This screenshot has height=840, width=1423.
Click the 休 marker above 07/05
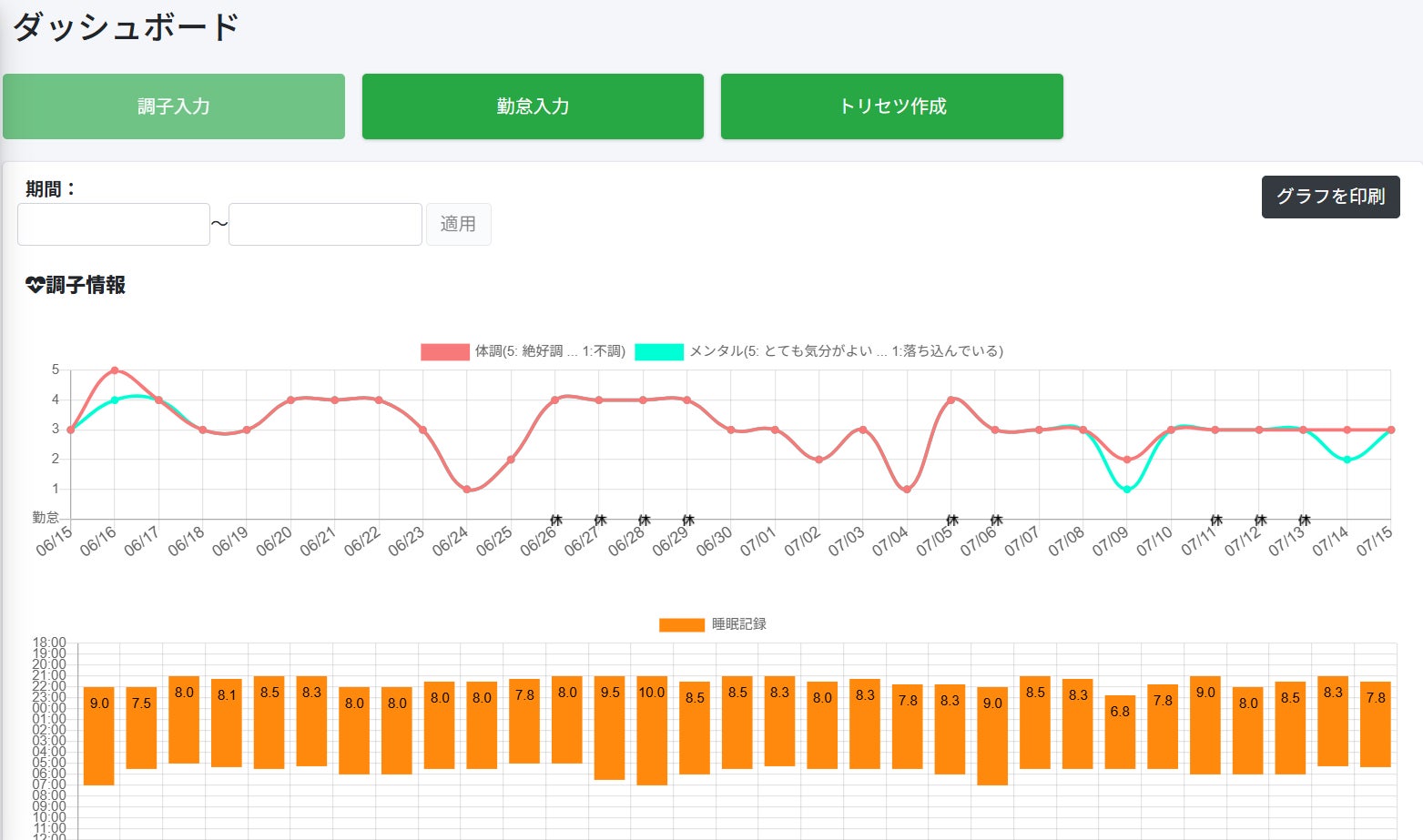952,521
